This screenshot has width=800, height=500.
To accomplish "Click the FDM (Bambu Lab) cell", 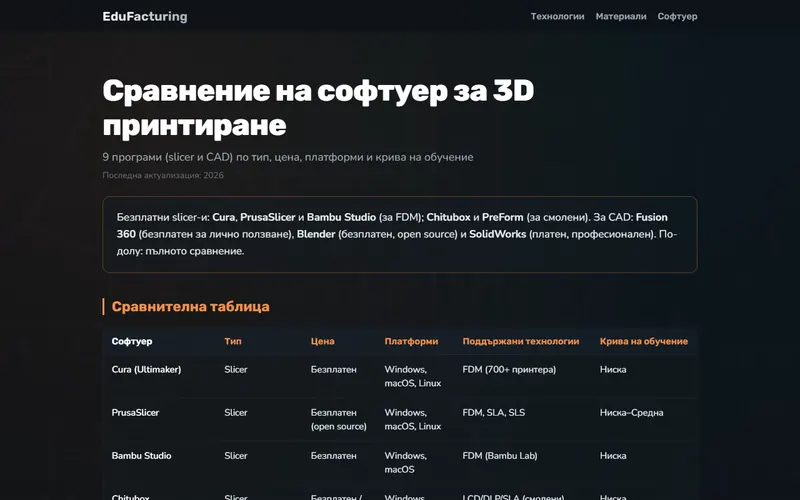I will (x=500, y=456).
